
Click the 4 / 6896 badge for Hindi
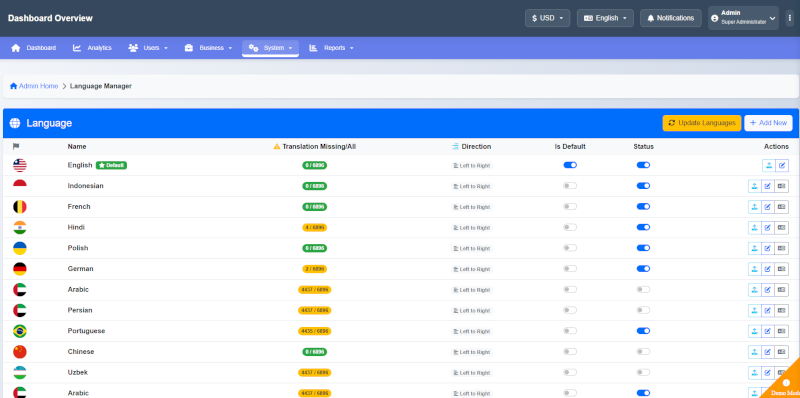tap(315, 228)
